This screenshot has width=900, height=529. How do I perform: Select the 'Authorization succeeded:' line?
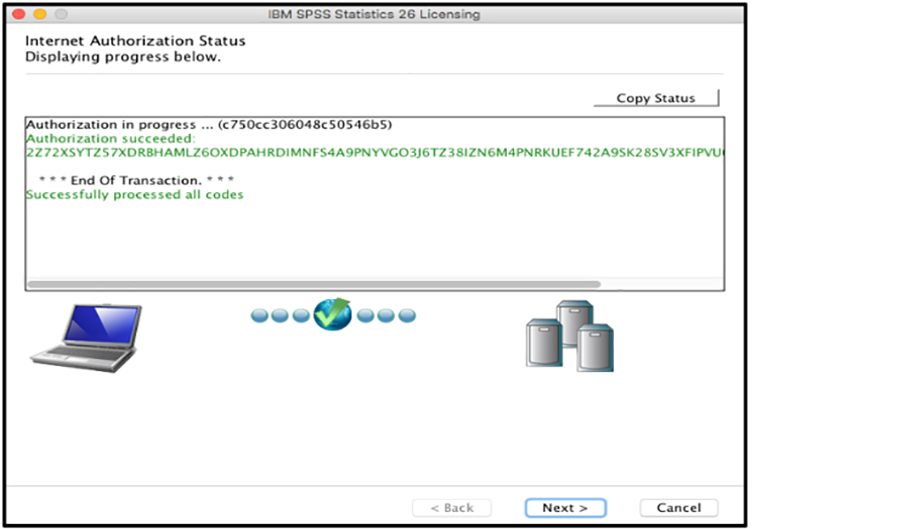111,138
